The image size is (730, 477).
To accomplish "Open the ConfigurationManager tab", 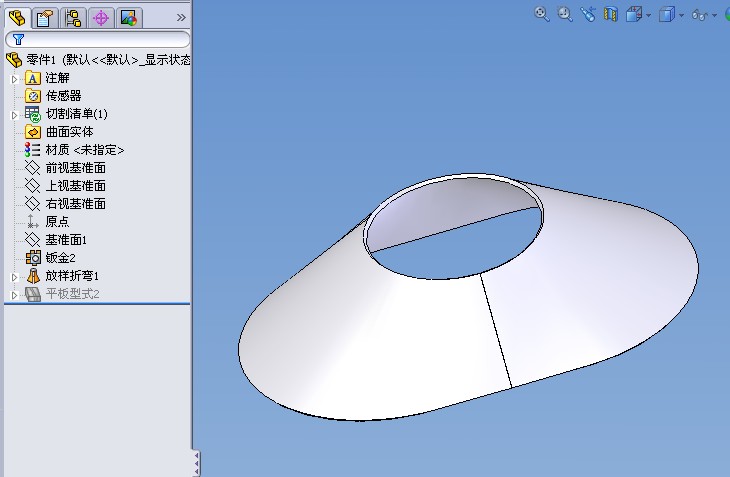I will (73, 19).
